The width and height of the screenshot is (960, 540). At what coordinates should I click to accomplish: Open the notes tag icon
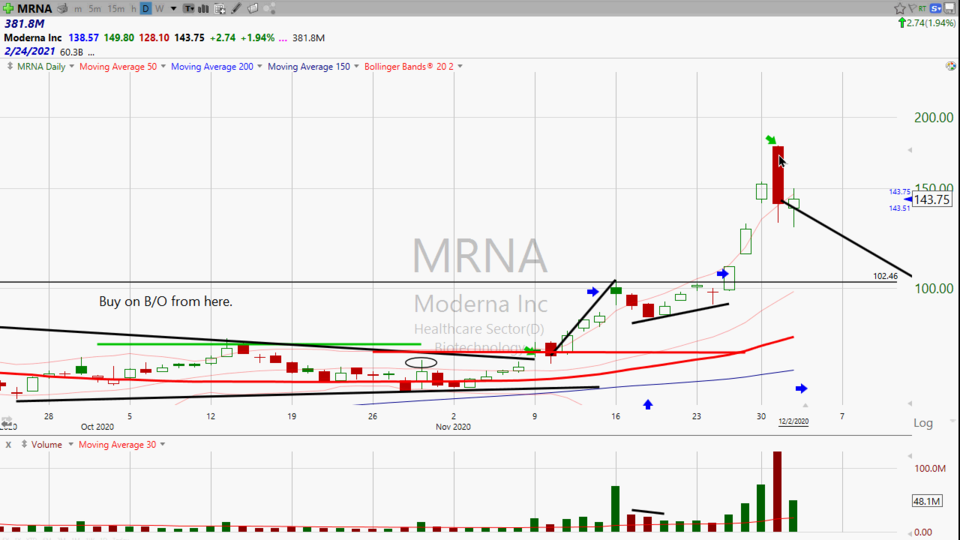(x=252, y=9)
